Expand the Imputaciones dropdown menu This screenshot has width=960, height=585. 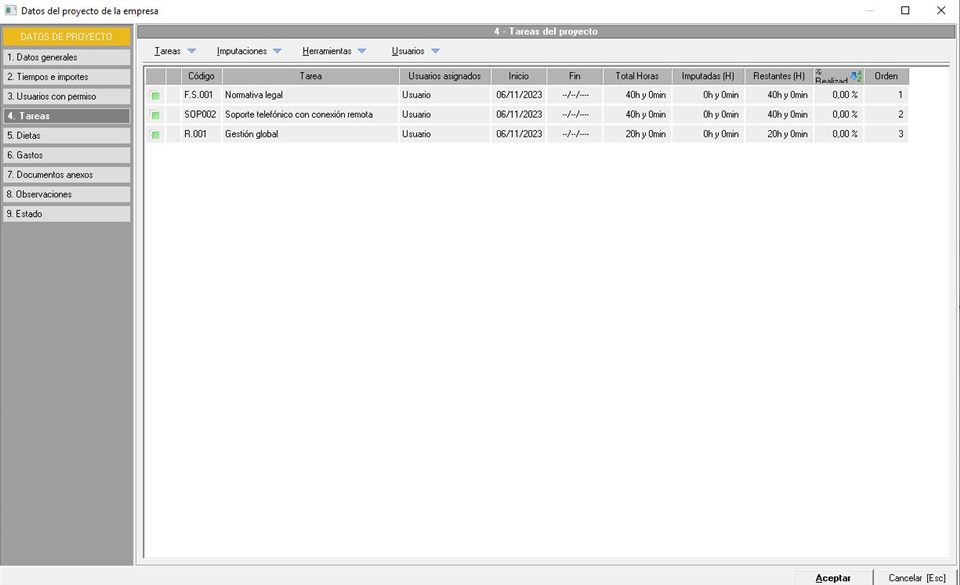[249, 51]
